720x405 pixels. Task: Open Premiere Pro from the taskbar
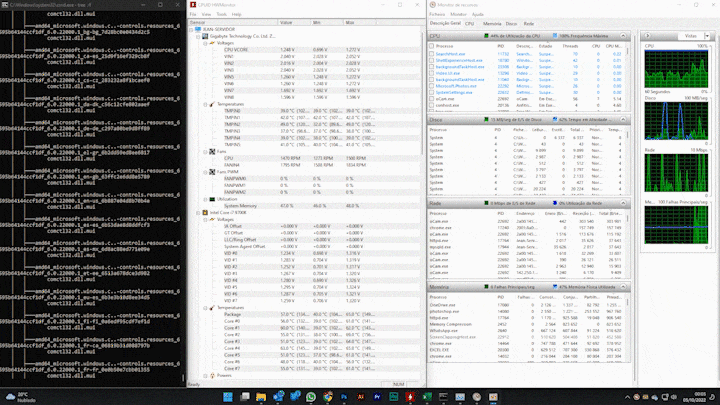click(377, 397)
